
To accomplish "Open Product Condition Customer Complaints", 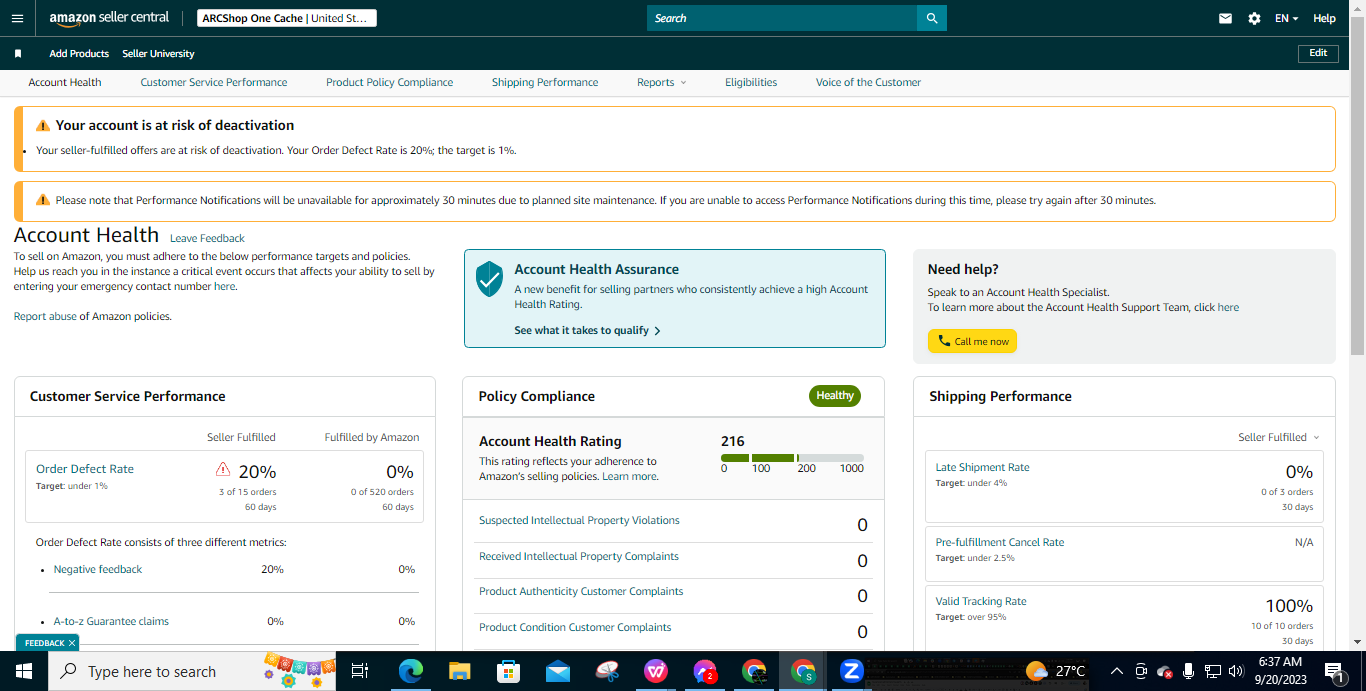I will point(575,627).
